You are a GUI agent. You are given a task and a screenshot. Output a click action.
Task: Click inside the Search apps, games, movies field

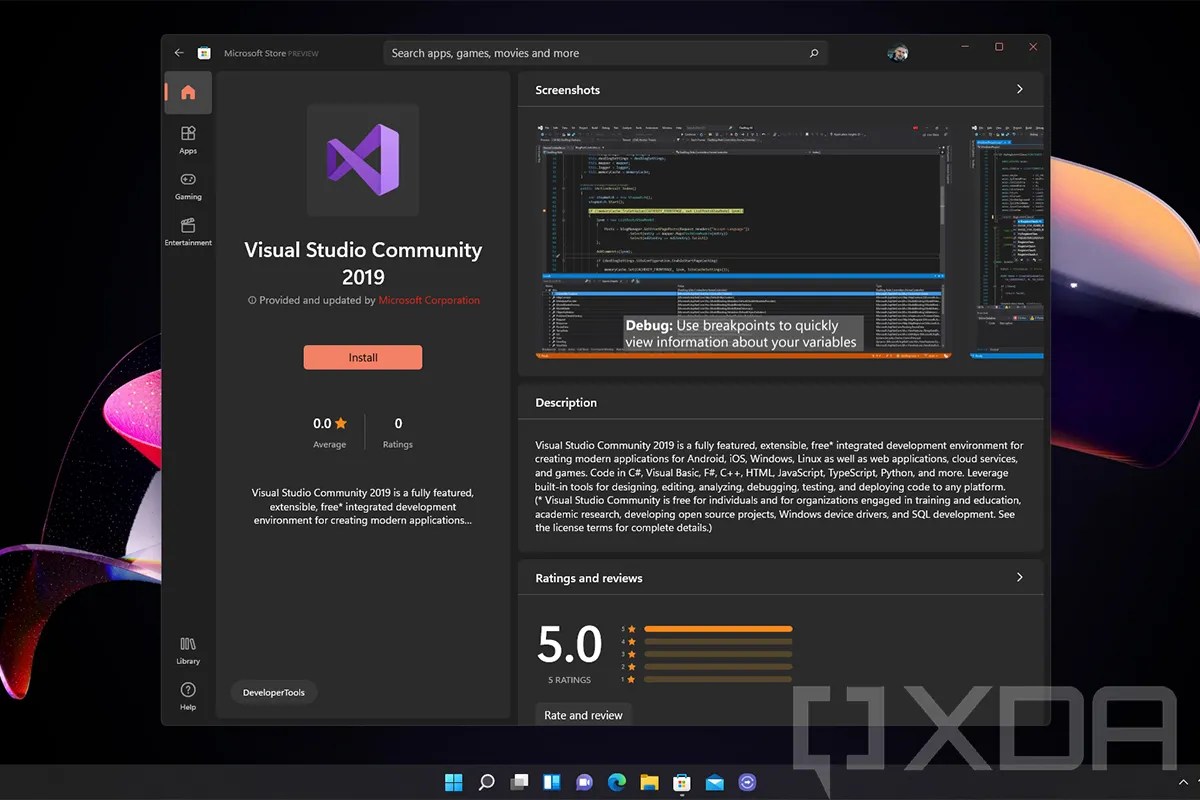[x=606, y=53]
